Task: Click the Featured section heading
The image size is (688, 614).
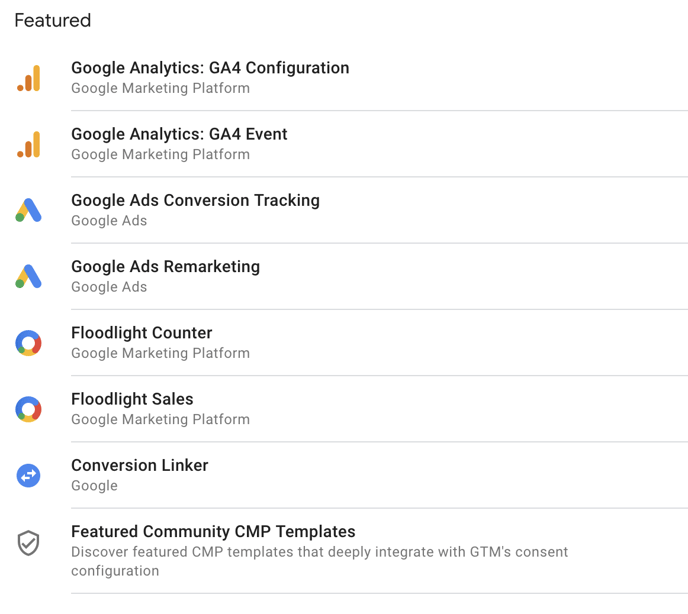Action: point(53,21)
